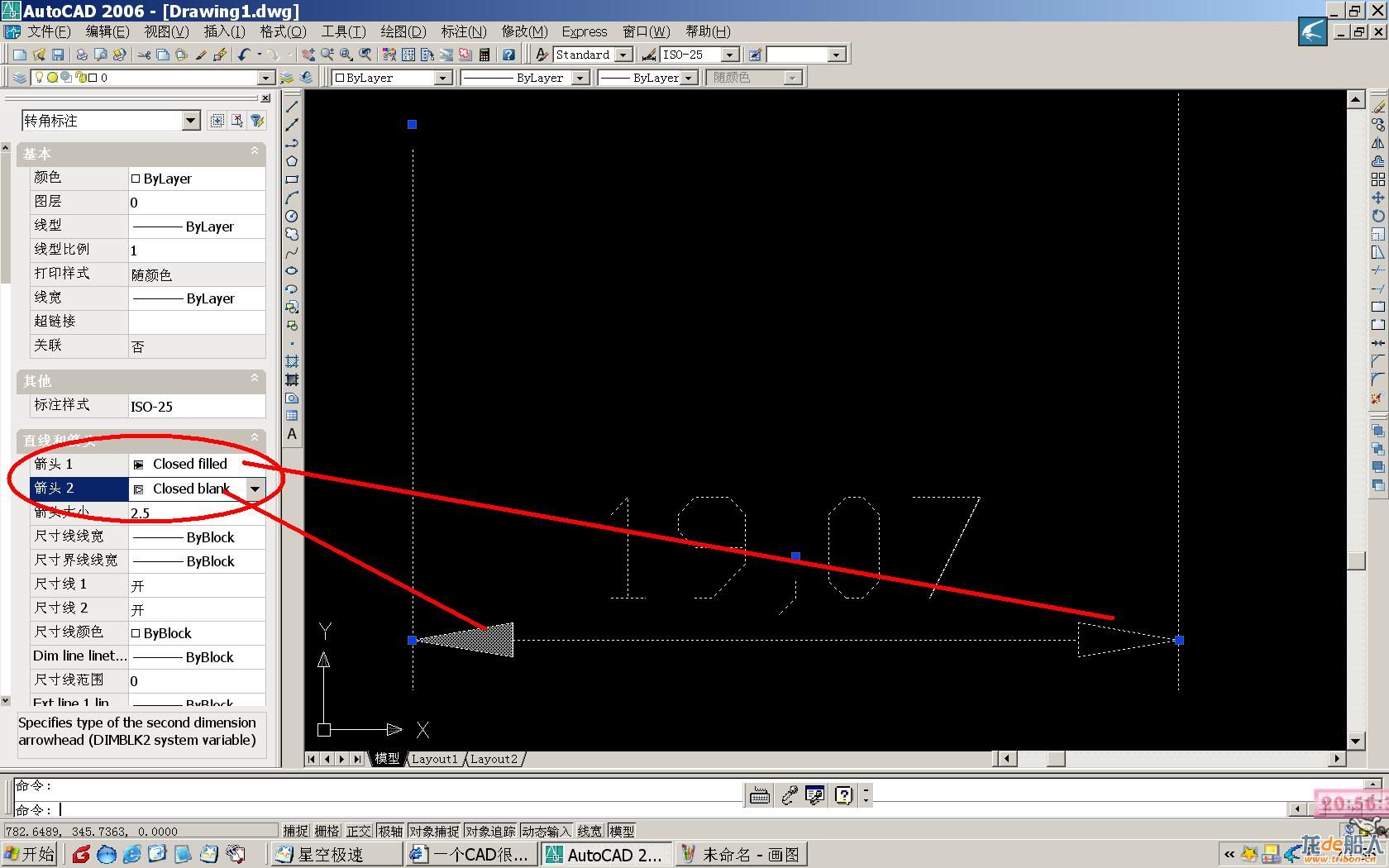1389x868 pixels.
Task: Open the Layer Properties Manager icon
Action: point(20,78)
